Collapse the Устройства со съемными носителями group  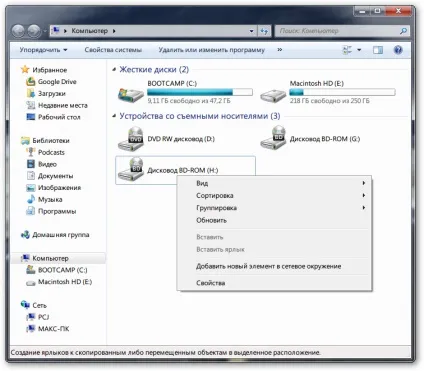[114, 116]
